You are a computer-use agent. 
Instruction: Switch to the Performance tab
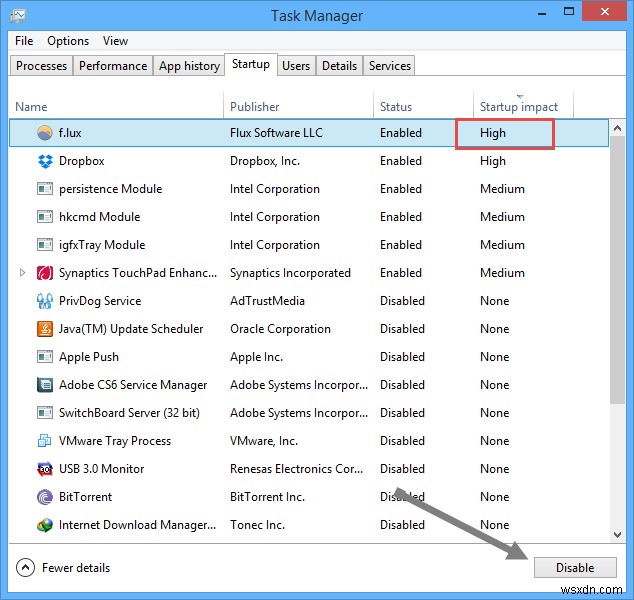pos(113,66)
